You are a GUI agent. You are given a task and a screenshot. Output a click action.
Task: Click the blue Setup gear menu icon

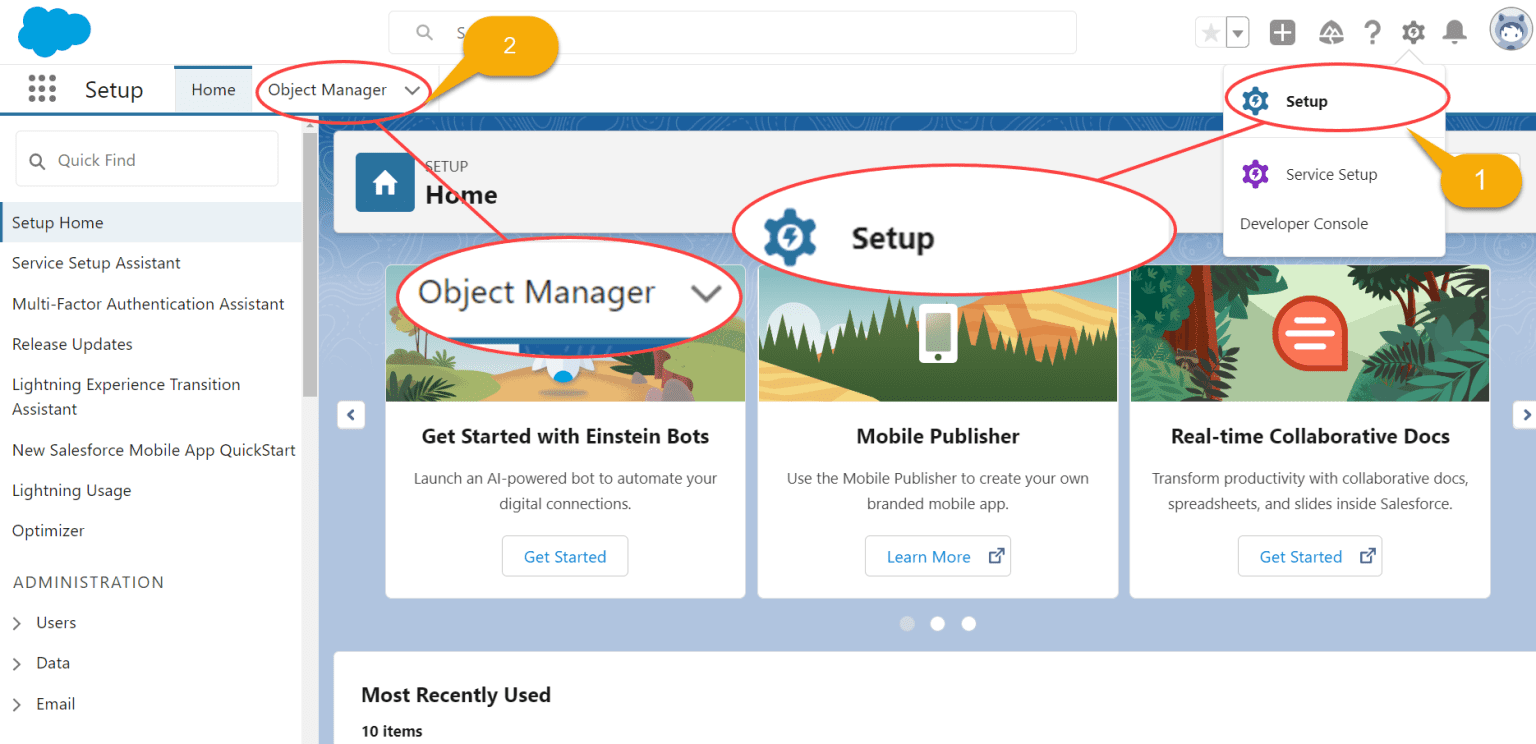(1255, 101)
